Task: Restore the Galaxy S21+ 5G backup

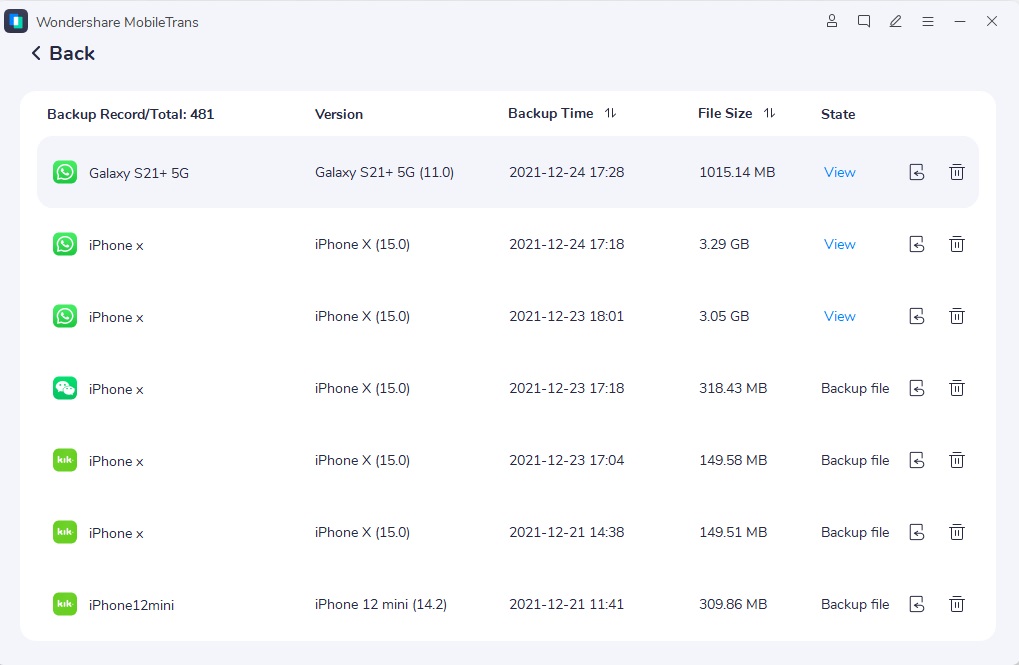Action: click(x=917, y=172)
